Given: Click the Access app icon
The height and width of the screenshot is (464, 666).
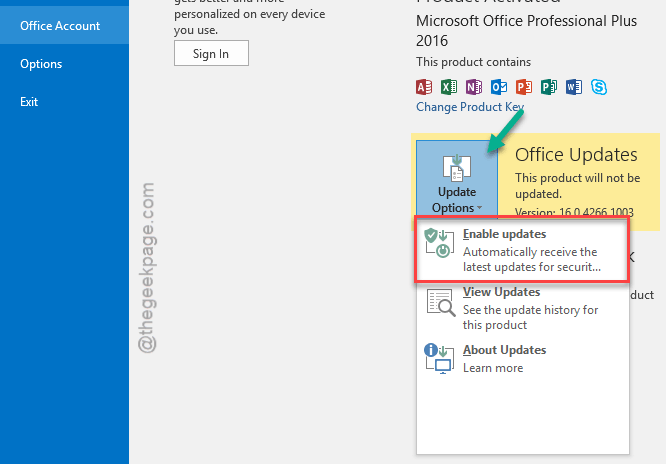Looking at the screenshot, I should tap(424, 87).
